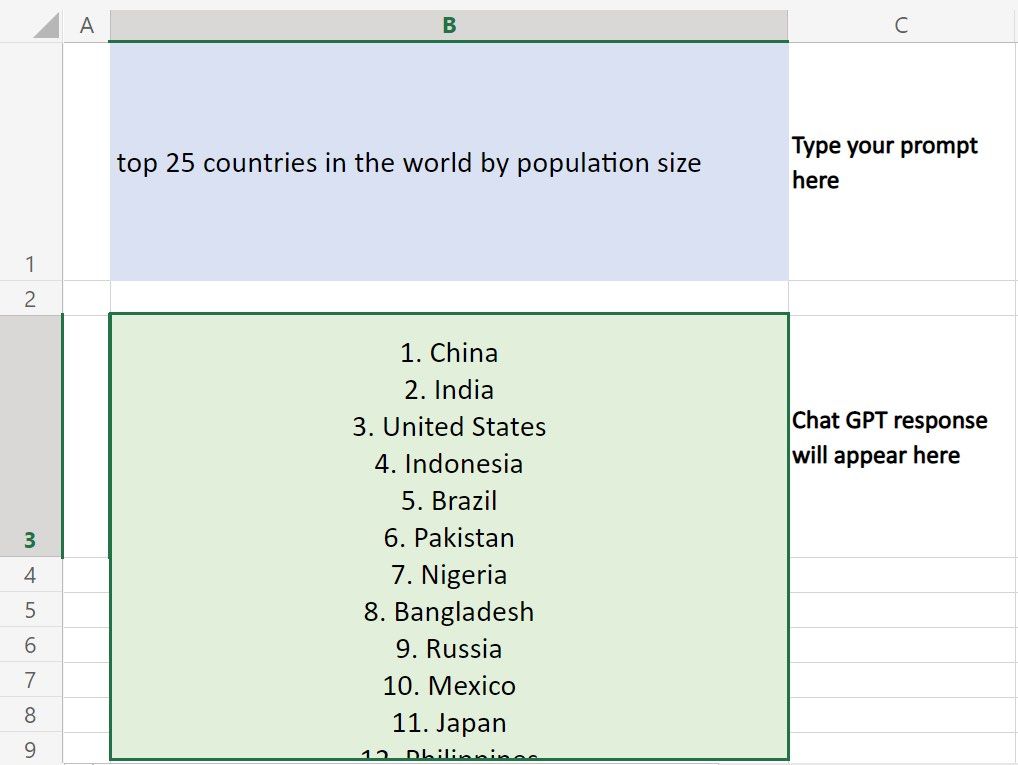Screen dimensions: 1018x765
Task: Select row 6 header
Action: [31, 645]
